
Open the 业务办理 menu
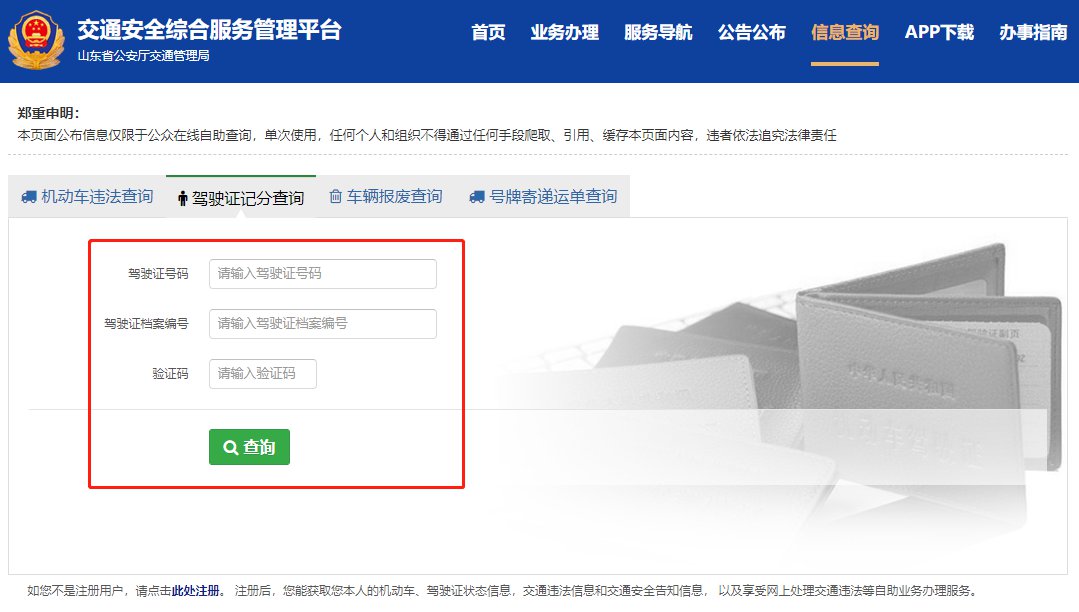point(564,32)
